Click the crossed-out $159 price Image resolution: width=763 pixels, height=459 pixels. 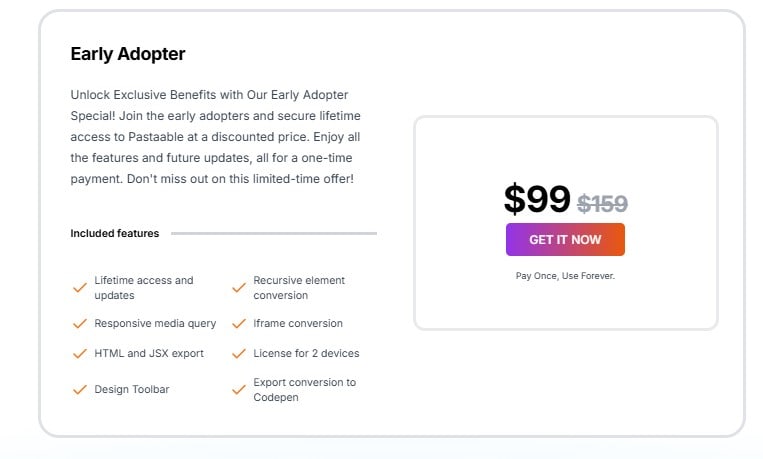602,203
